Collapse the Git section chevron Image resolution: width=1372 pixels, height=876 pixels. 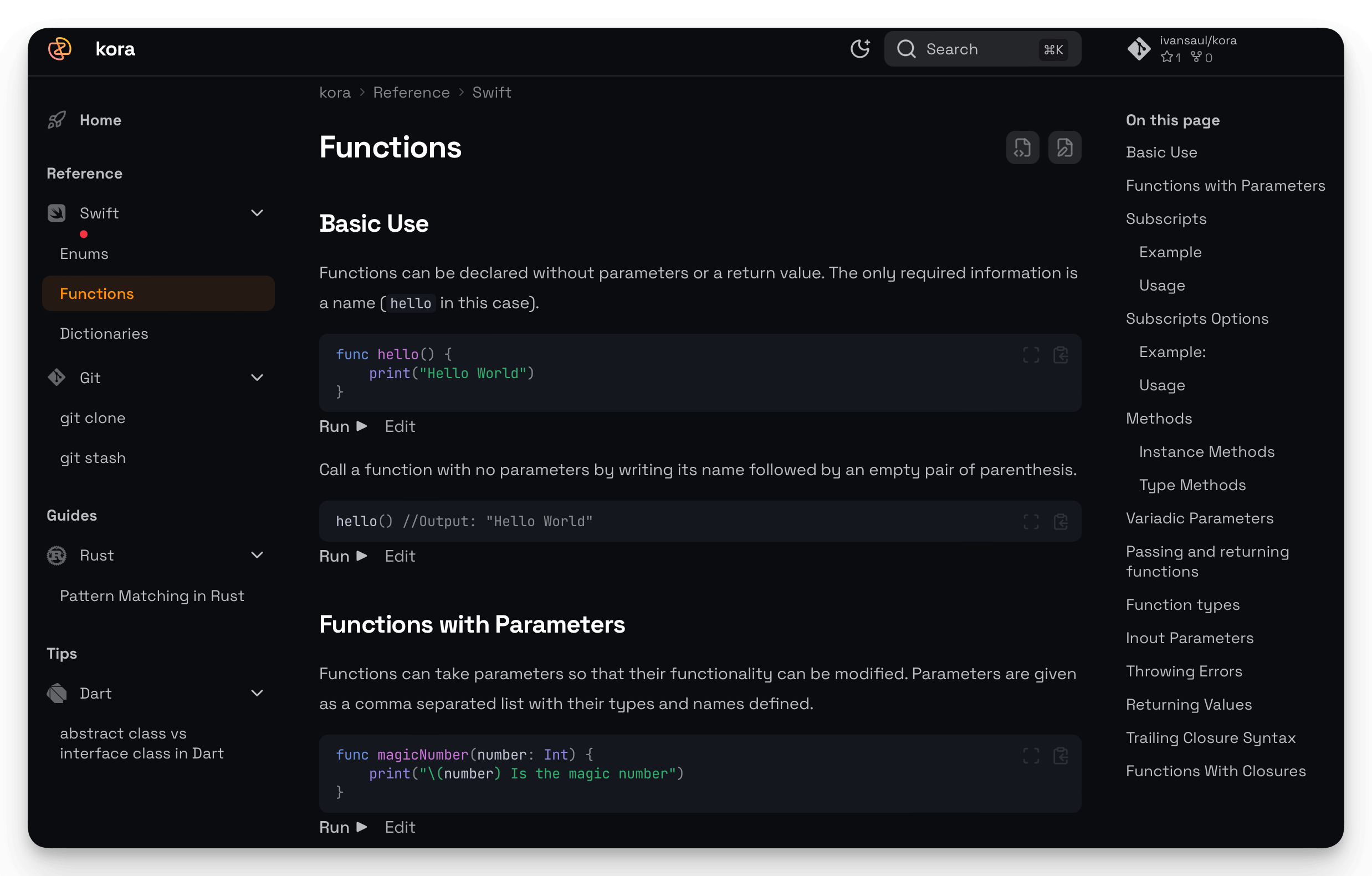[257, 378]
